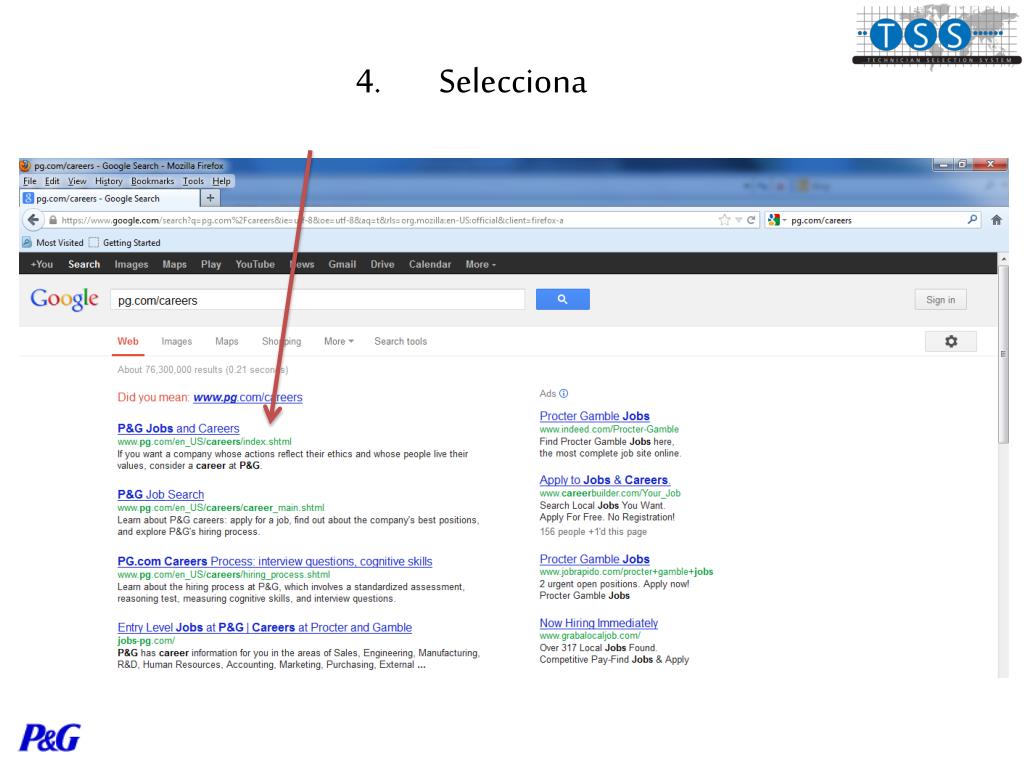Open Calendar in the Google bar

point(430,264)
